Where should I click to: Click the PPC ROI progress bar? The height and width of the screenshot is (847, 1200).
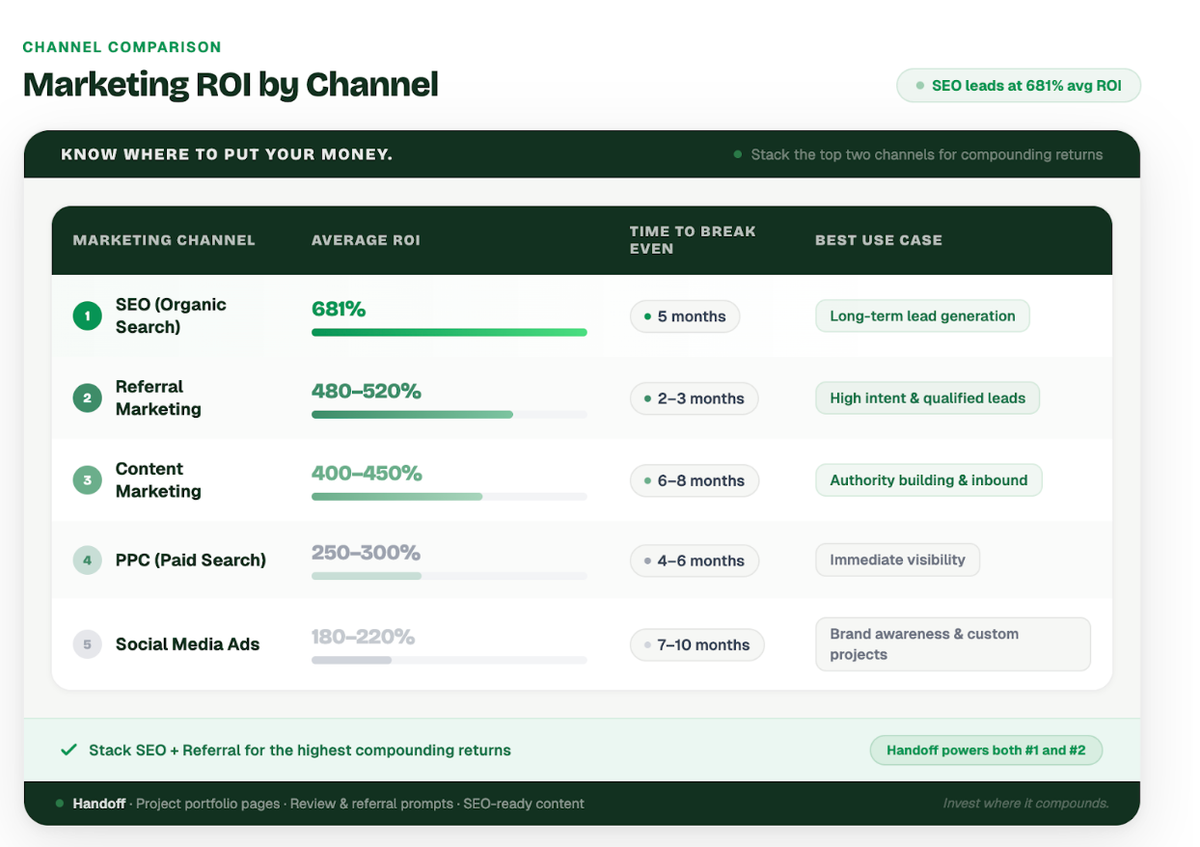pyautogui.click(x=449, y=576)
